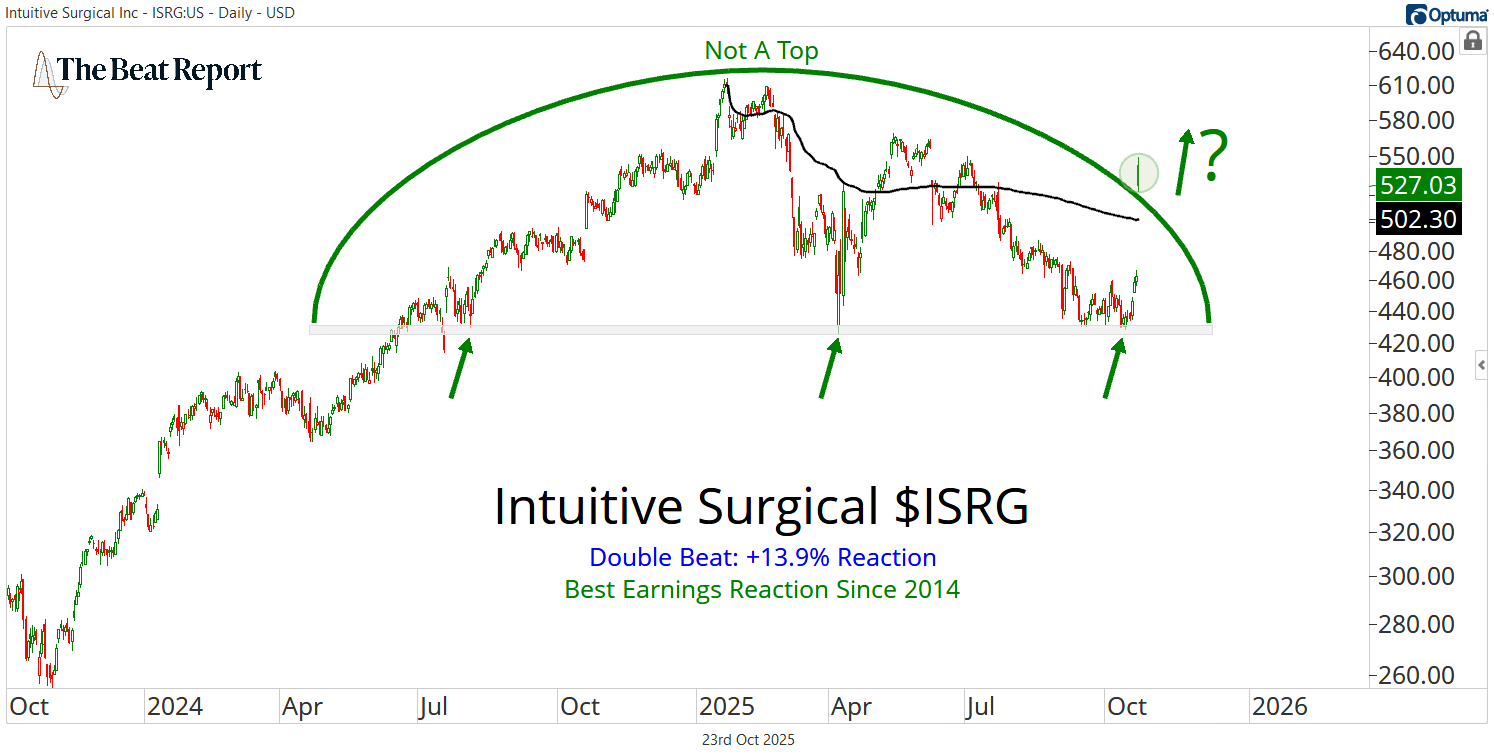The width and height of the screenshot is (1494, 756).
Task: Click the green 527.03 price label
Action: coord(1416,185)
